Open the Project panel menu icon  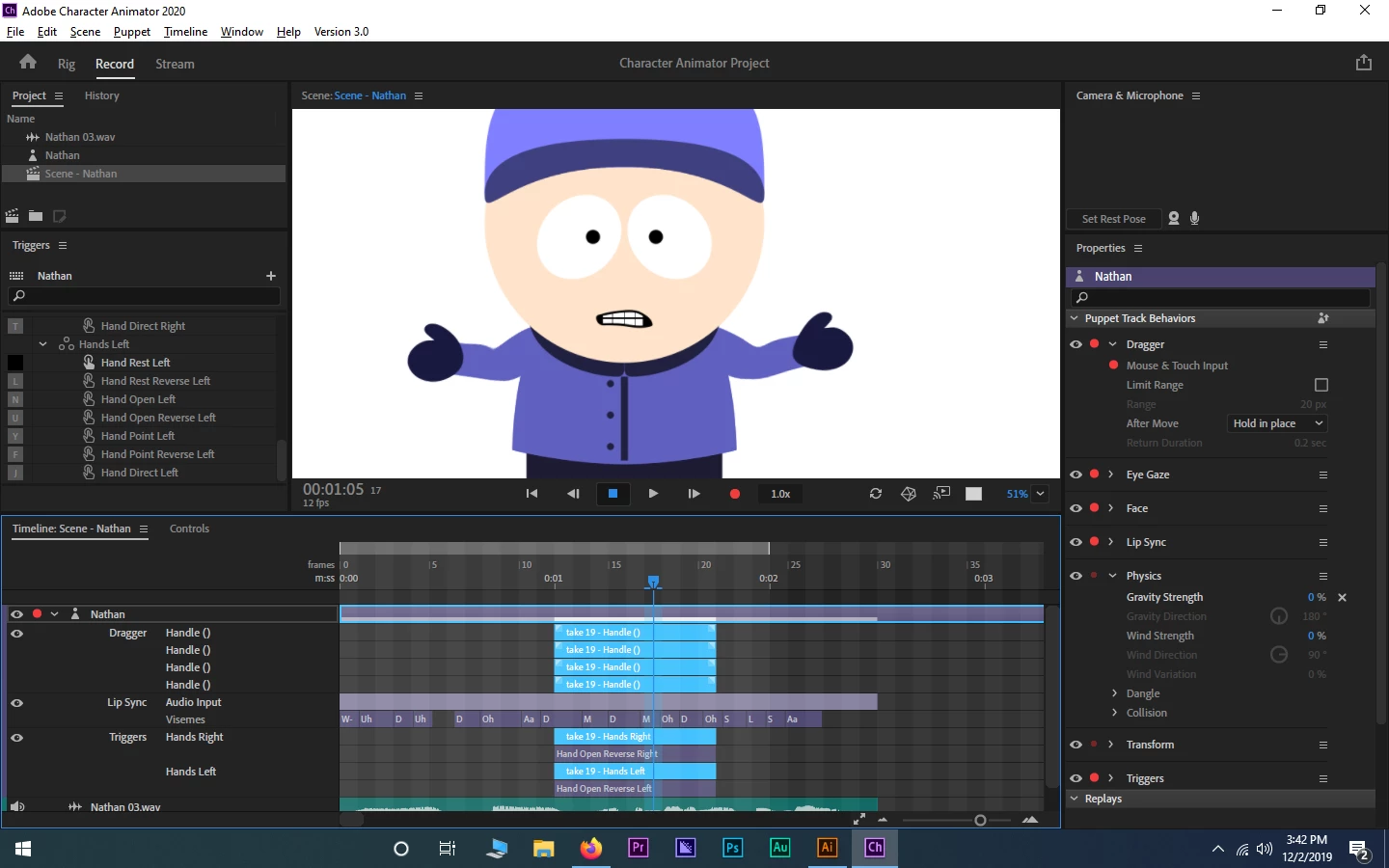pos(59,96)
